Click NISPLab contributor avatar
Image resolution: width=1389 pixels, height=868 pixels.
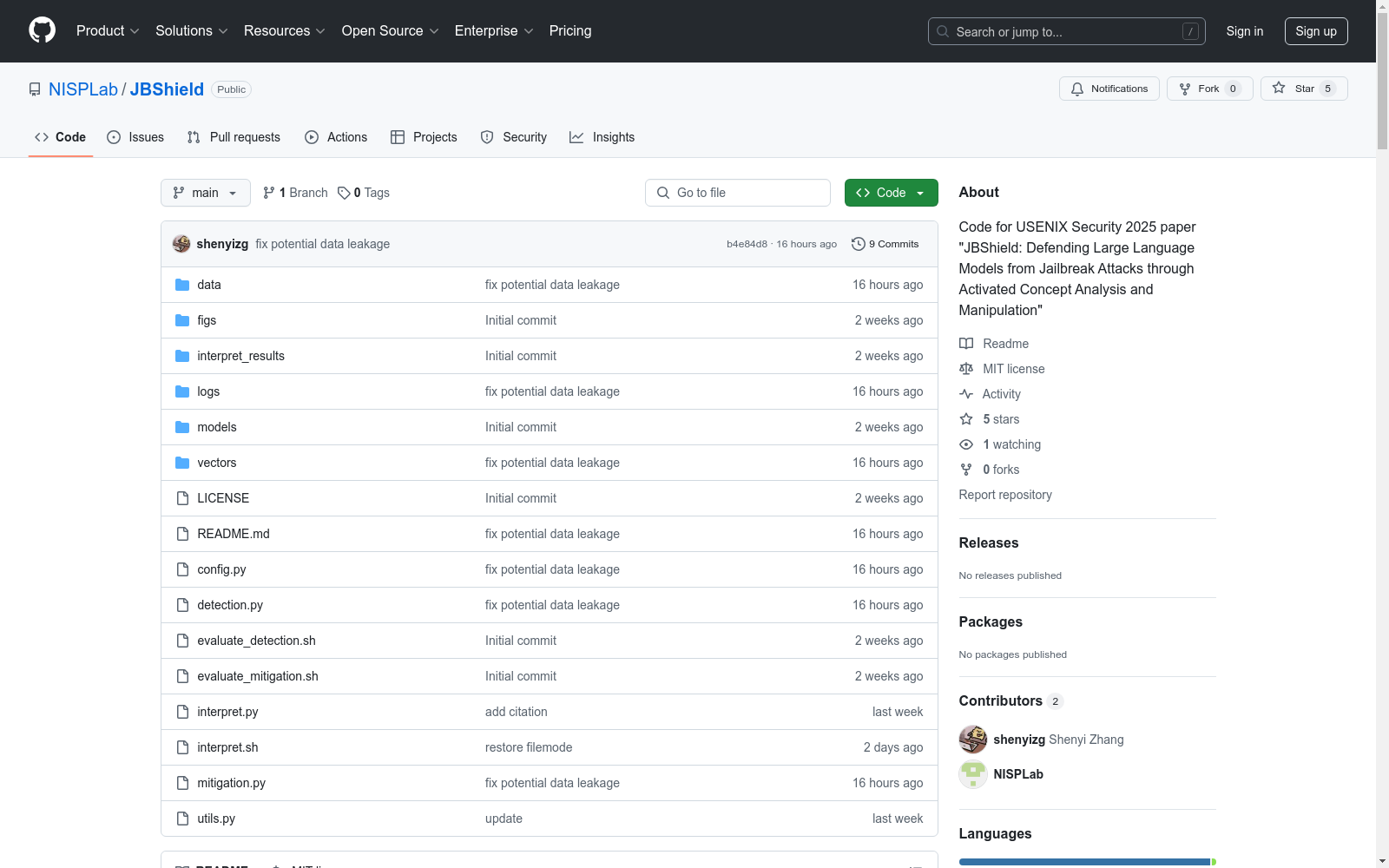click(x=973, y=774)
